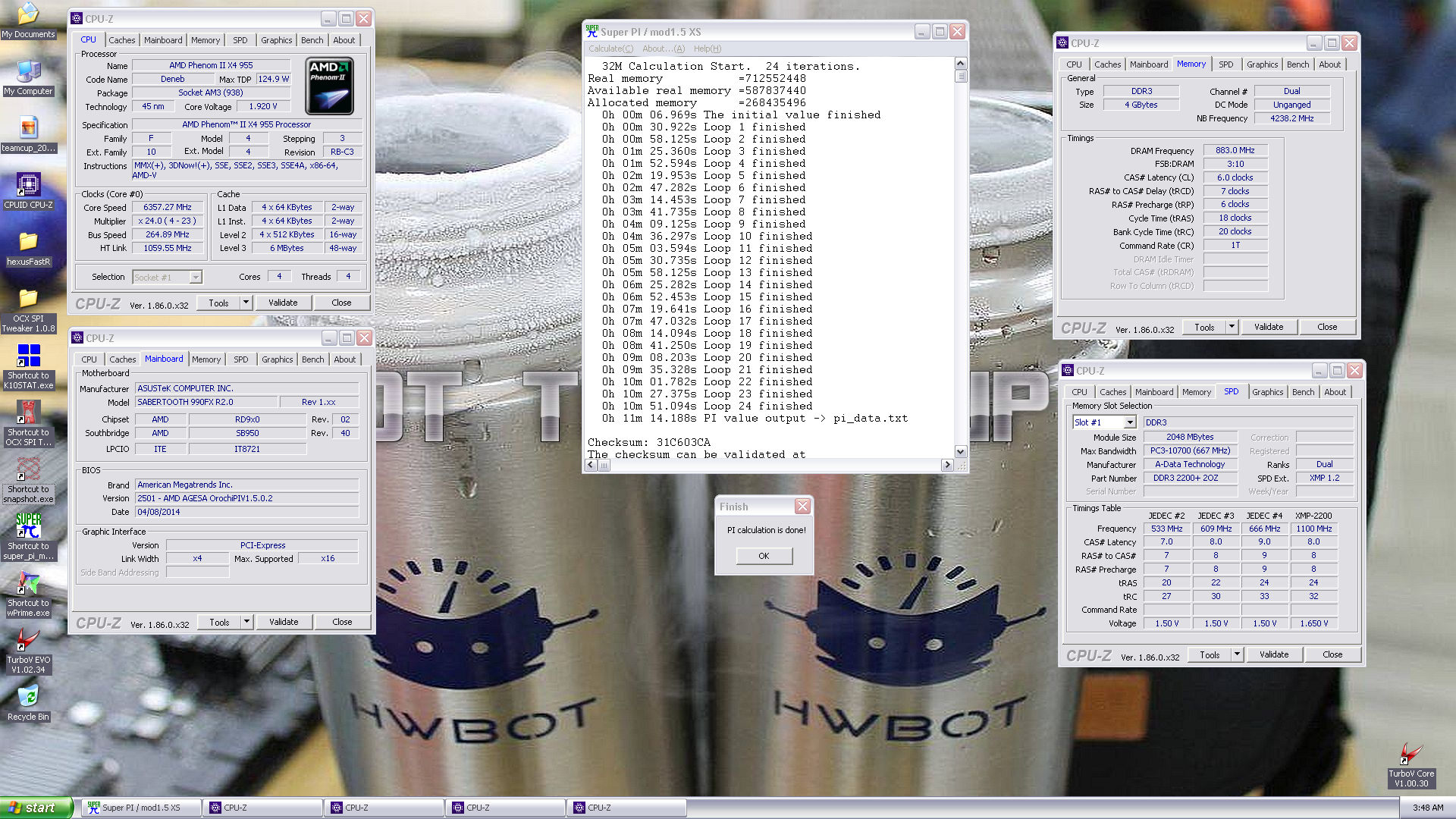Viewport: 1456px width, 819px height.
Task: Select Graphics tab in Mainboard window
Action: (277, 359)
